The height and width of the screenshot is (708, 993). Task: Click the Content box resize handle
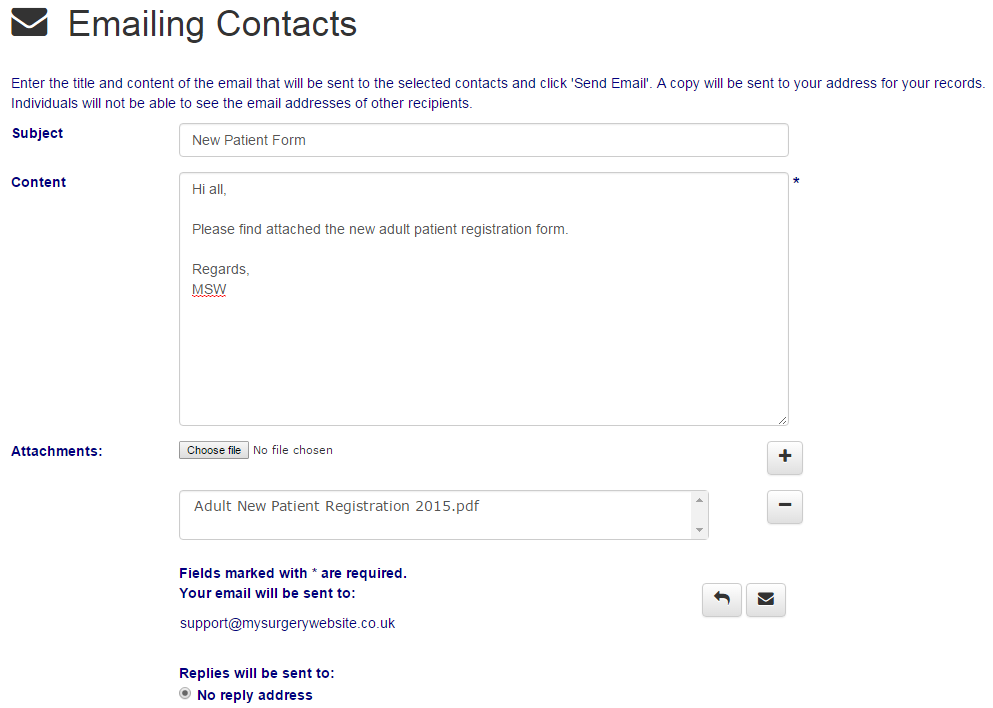pos(782,420)
